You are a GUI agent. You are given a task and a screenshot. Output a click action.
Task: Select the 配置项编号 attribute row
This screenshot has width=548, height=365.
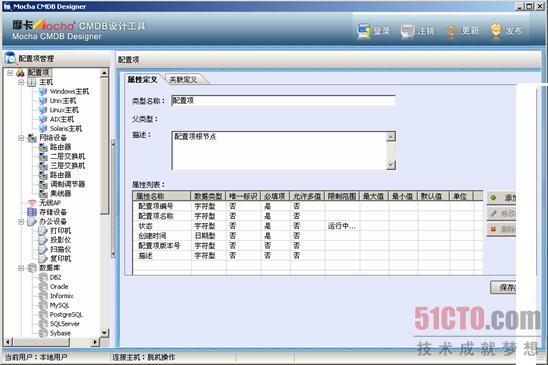pyautogui.click(x=308, y=206)
